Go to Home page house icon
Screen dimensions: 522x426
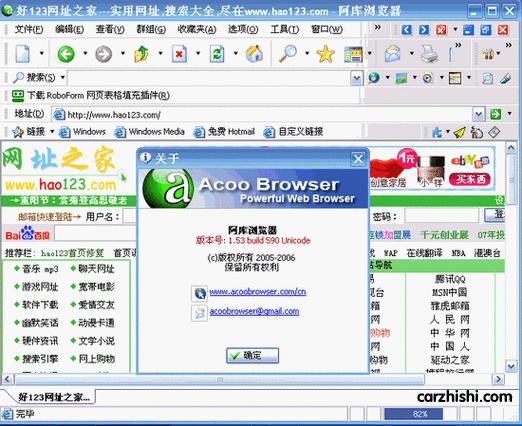[x=254, y=54]
